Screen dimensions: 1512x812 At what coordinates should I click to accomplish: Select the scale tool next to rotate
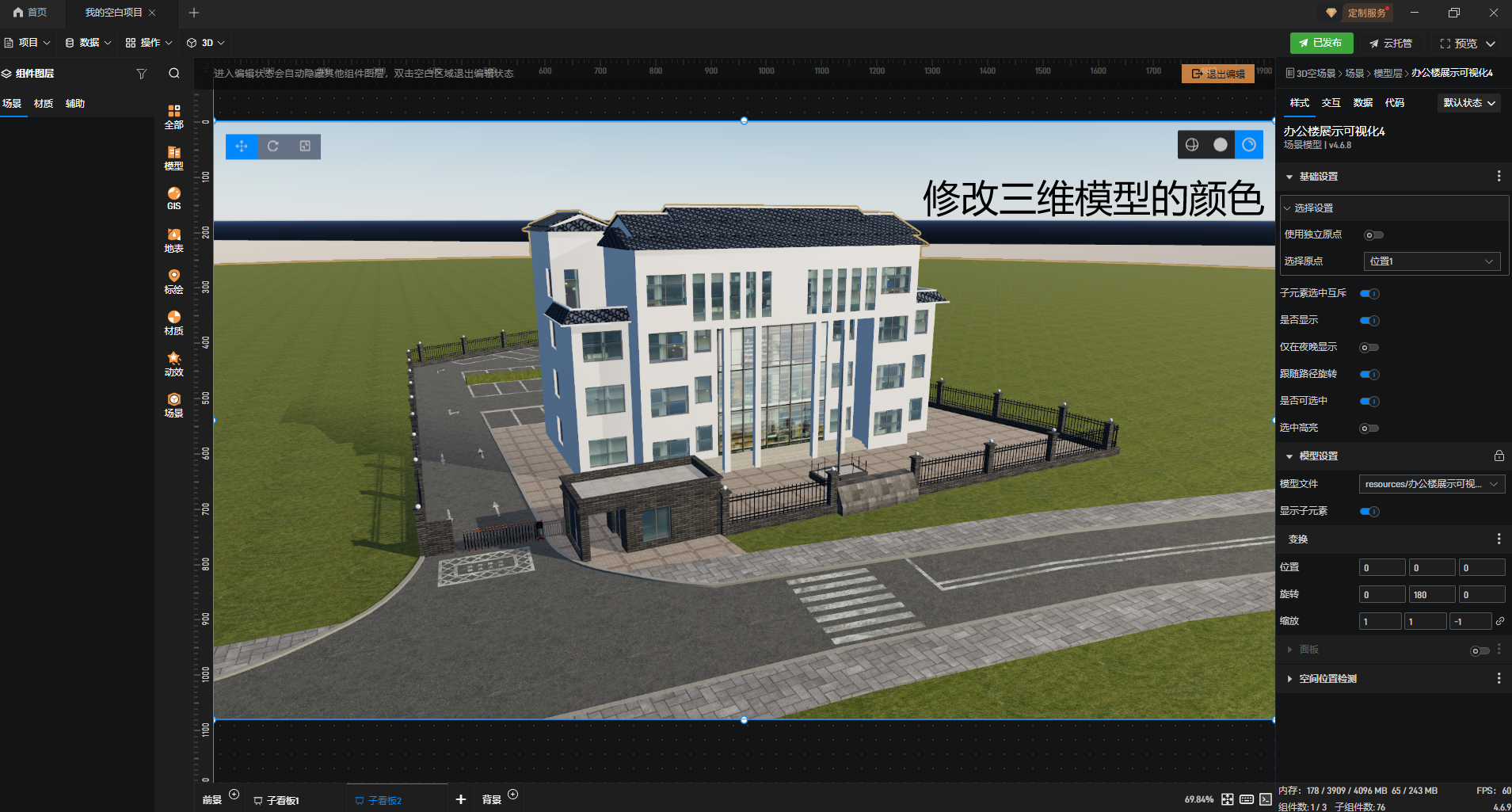[x=305, y=146]
